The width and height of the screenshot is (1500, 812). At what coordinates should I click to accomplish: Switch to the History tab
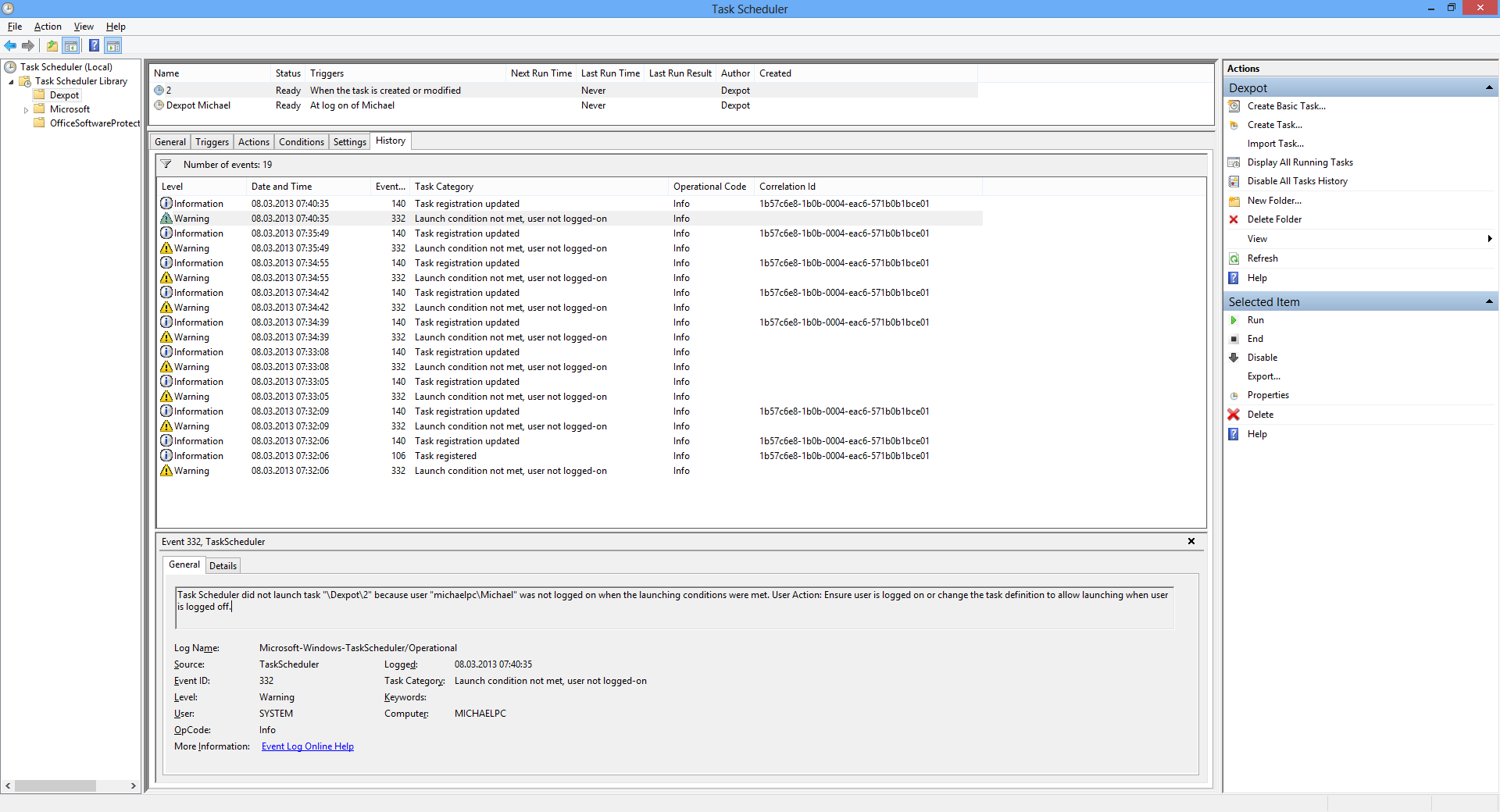click(x=390, y=141)
